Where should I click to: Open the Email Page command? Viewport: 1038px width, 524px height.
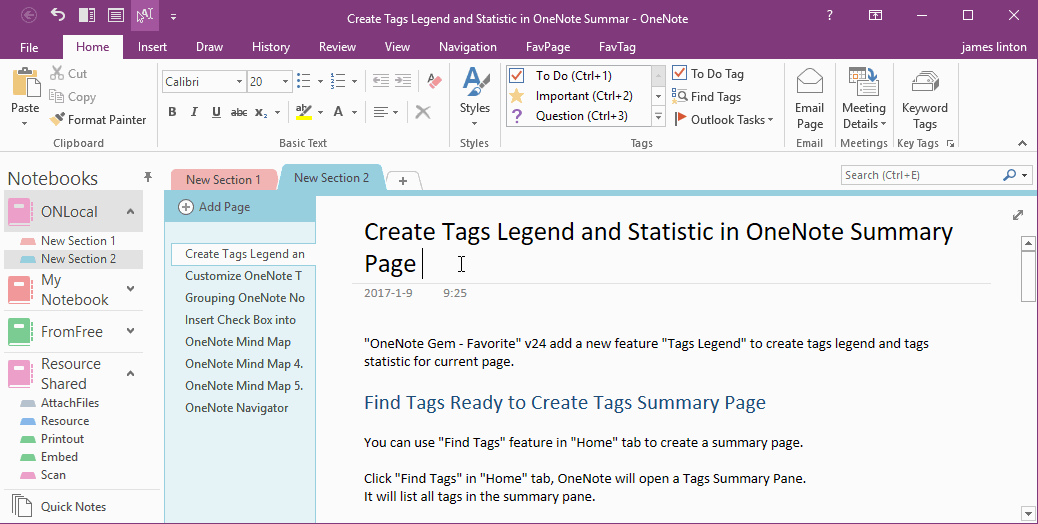tap(809, 100)
